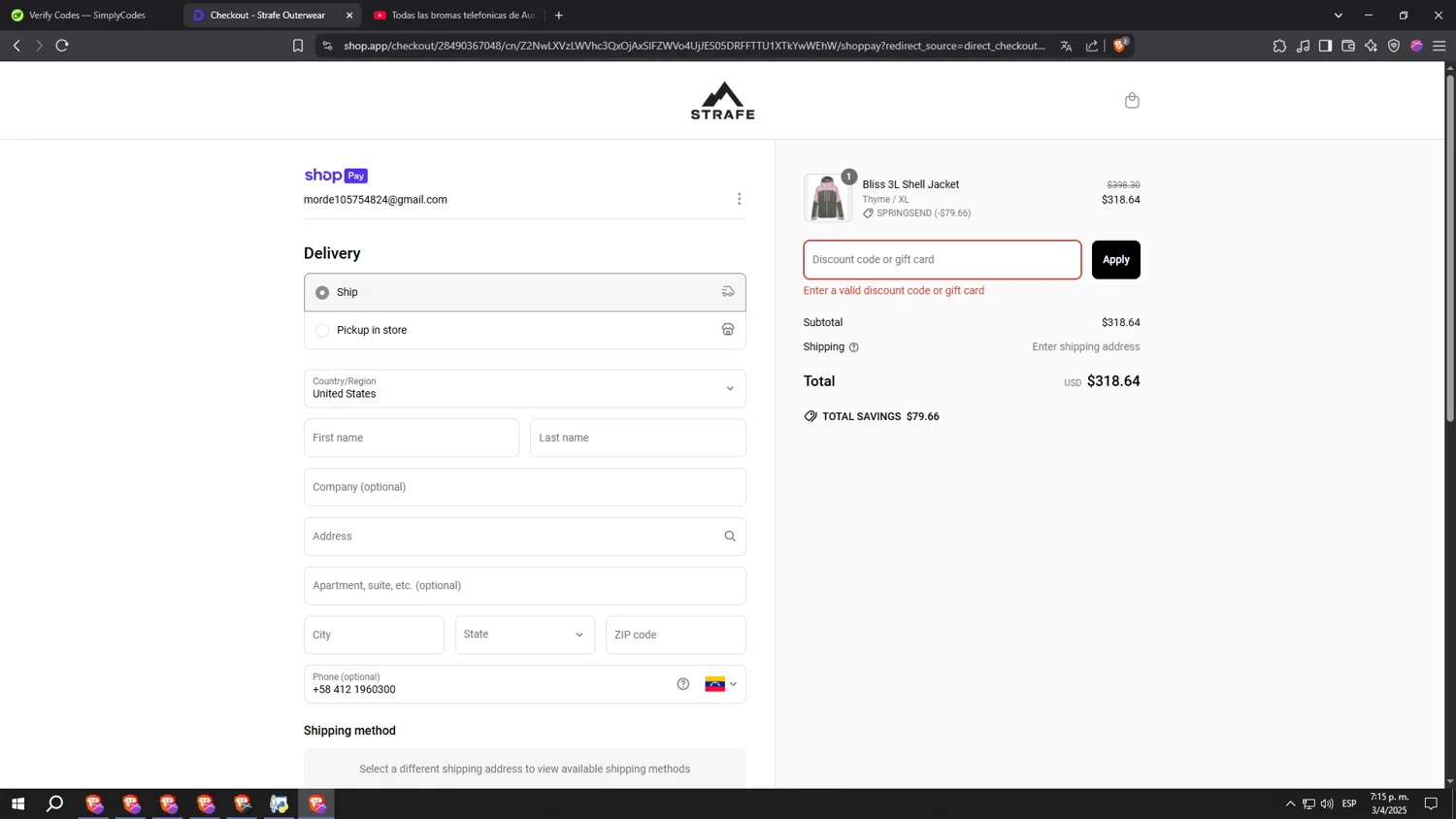The width and height of the screenshot is (1456, 819).
Task: Click the Company (optional) field
Action: click(x=524, y=487)
